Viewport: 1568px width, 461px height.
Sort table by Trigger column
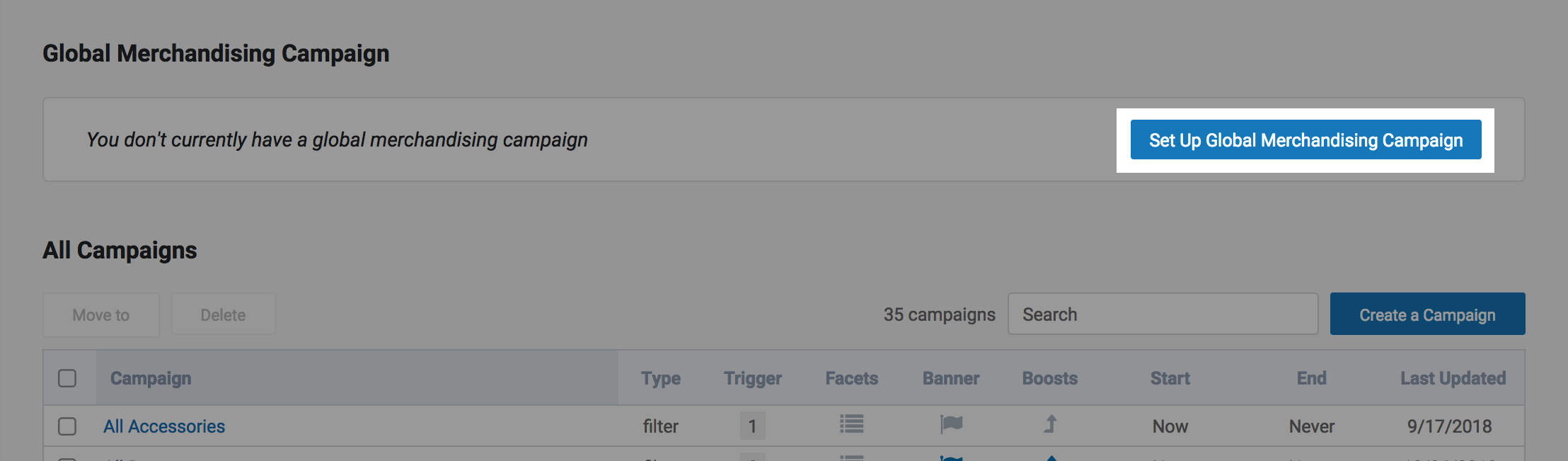[752, 378]
